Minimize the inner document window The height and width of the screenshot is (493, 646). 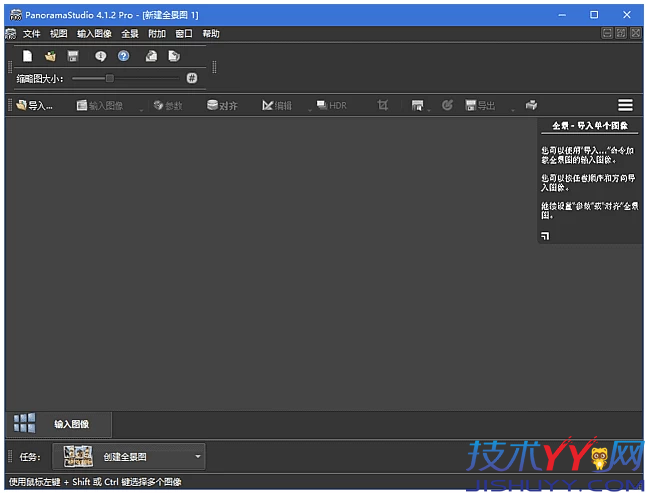point(607,33)
